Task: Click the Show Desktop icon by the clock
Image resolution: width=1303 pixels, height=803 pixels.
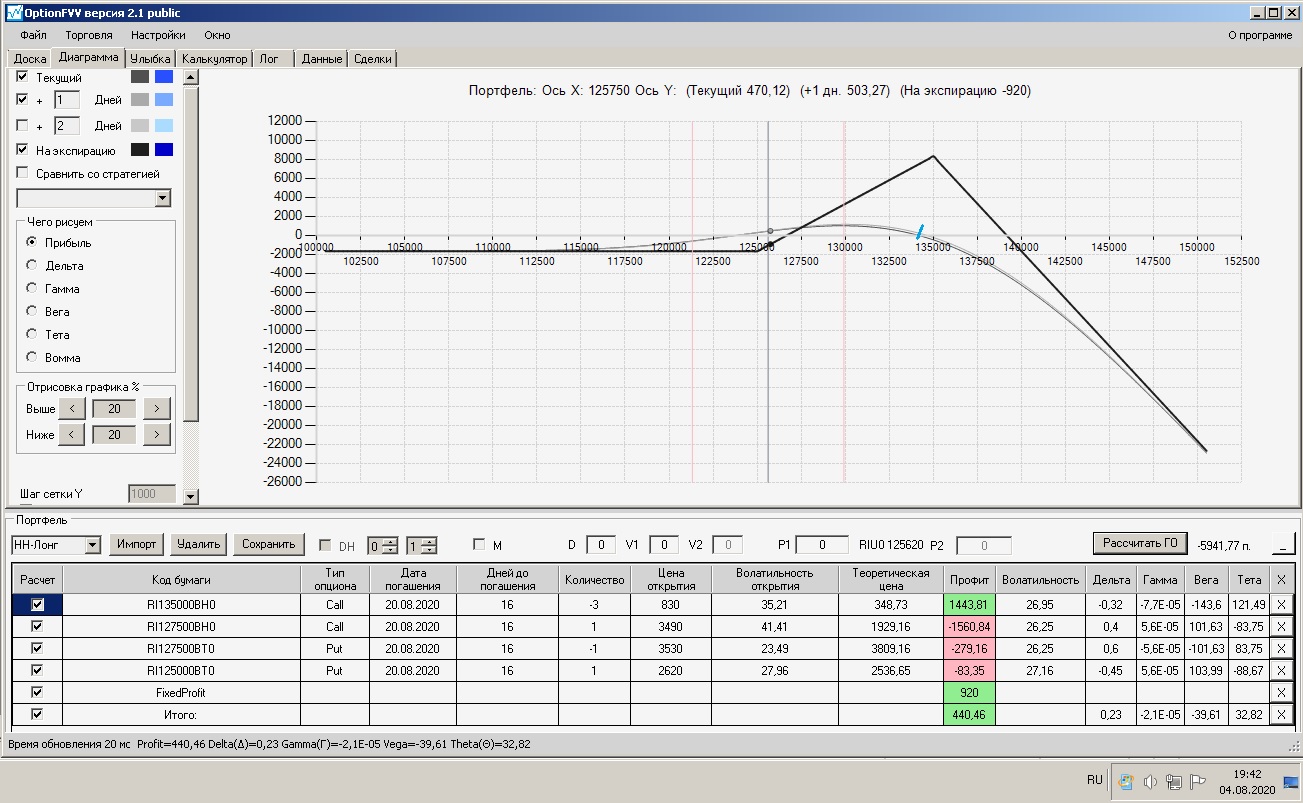Action: pyautogui.click(x=1291, y=782)
